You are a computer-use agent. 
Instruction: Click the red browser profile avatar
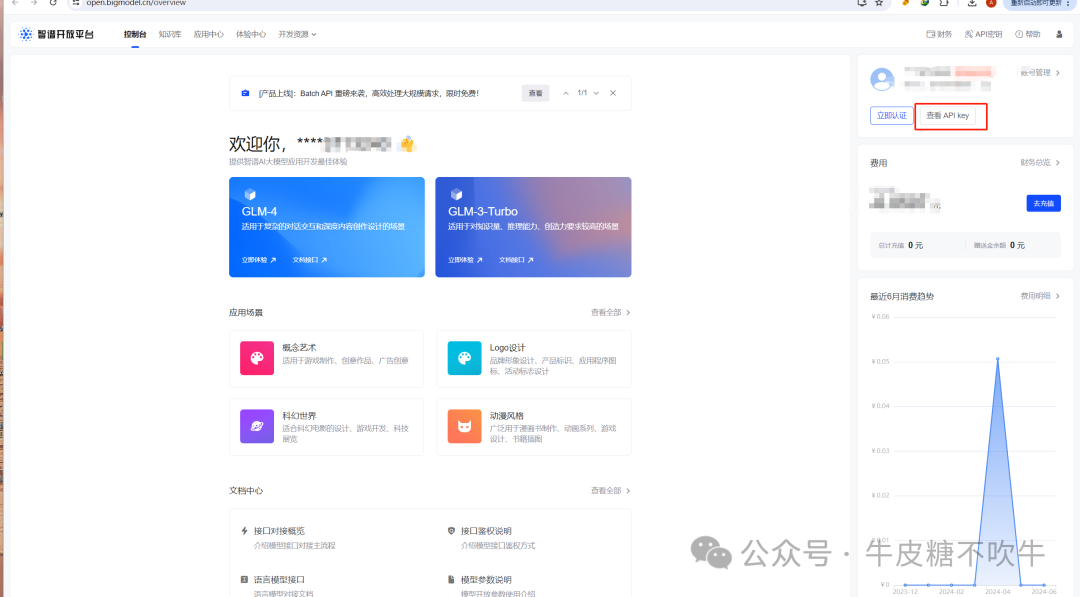pos(991,3)
